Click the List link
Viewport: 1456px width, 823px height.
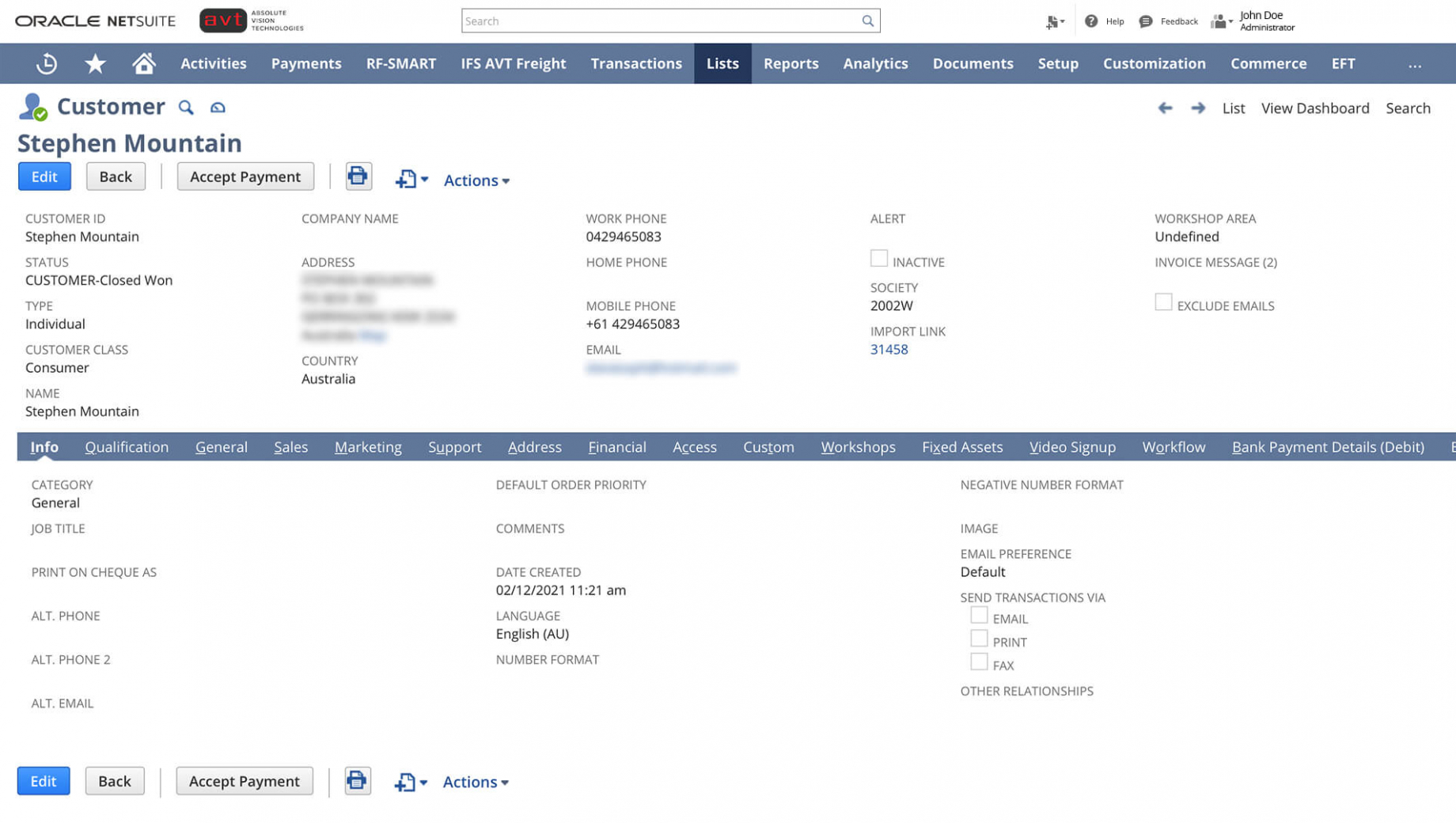[x=1233, y=108]
